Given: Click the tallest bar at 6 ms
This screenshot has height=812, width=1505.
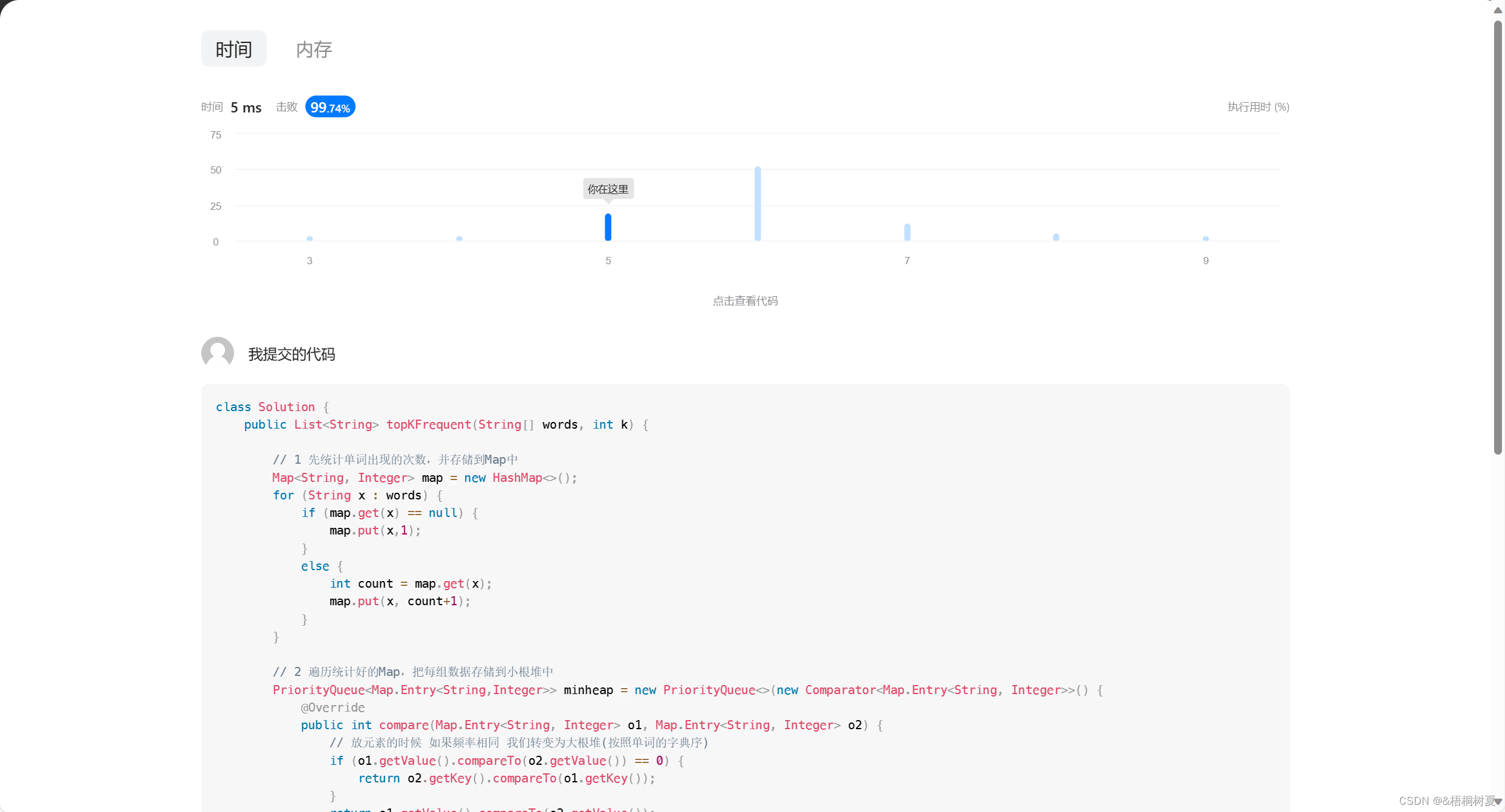Looking at the screenshot, I should pos(758,204).
